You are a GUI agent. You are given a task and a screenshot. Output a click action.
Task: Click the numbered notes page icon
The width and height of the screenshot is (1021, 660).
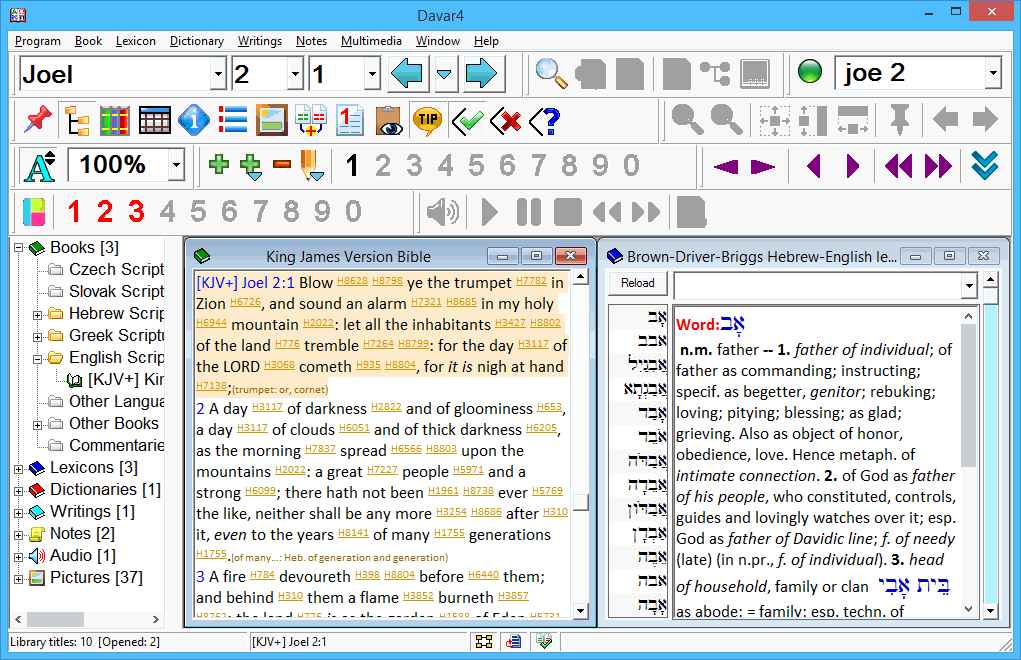350,120
